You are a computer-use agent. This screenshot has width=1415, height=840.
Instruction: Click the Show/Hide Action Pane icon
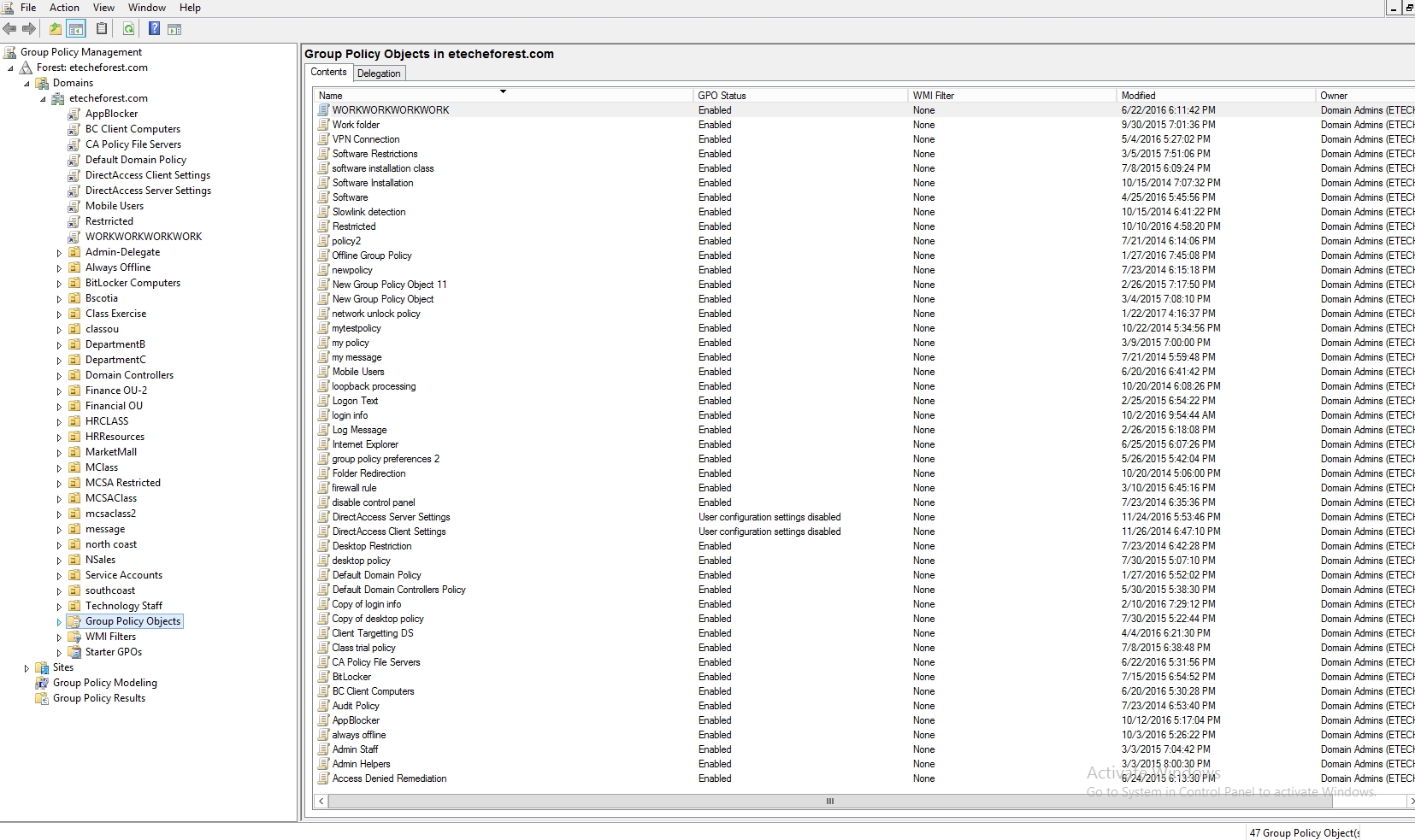(174, 29)
